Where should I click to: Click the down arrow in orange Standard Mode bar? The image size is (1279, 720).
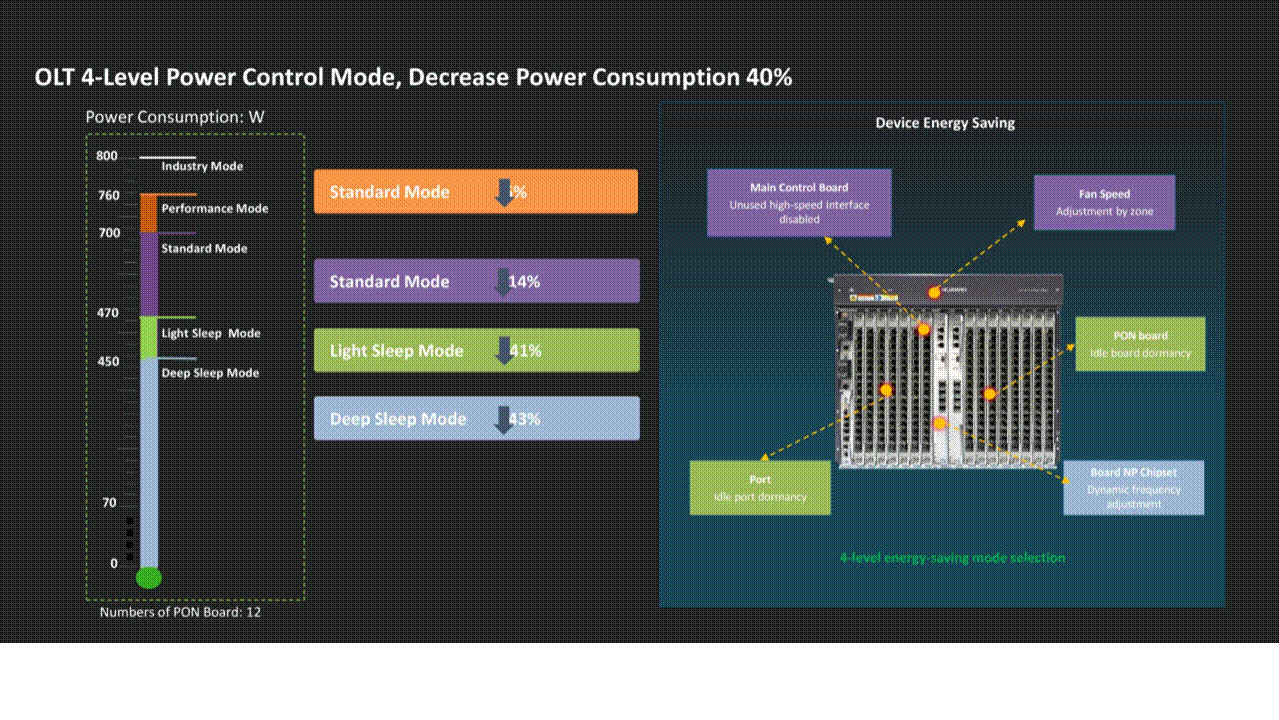[505, 192]
